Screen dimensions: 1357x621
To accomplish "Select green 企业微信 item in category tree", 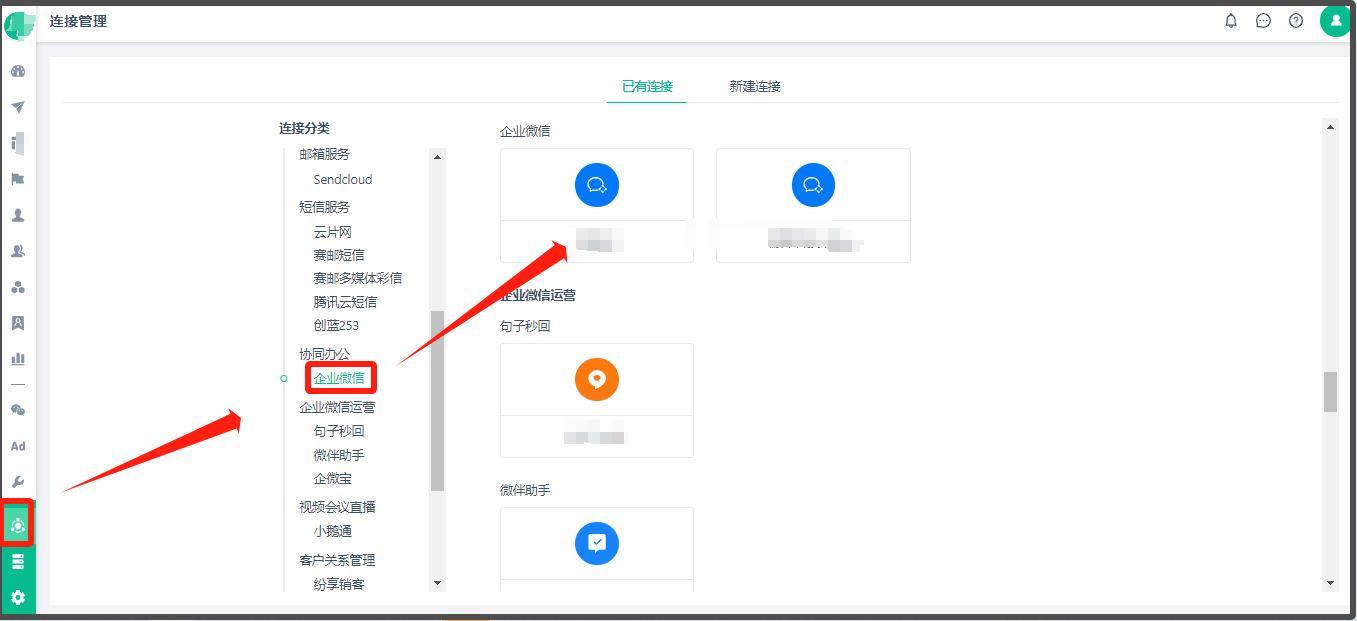I will point(339,378).
